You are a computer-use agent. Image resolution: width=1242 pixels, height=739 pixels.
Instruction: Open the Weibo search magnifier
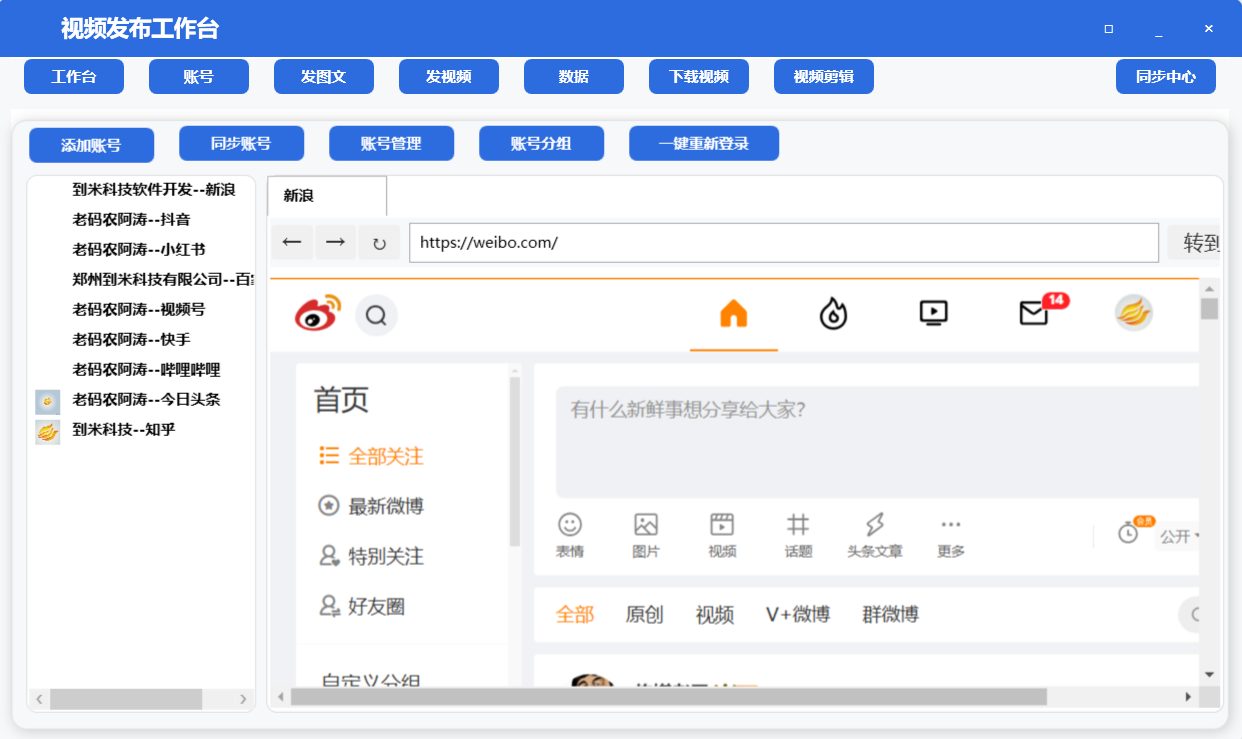376,316
